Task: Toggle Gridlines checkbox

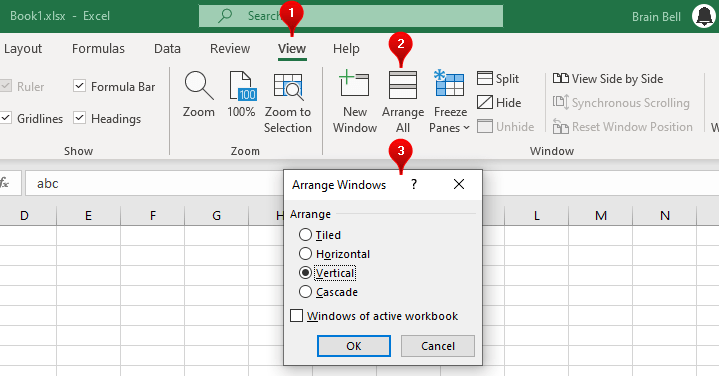Action: click(6, 118)
